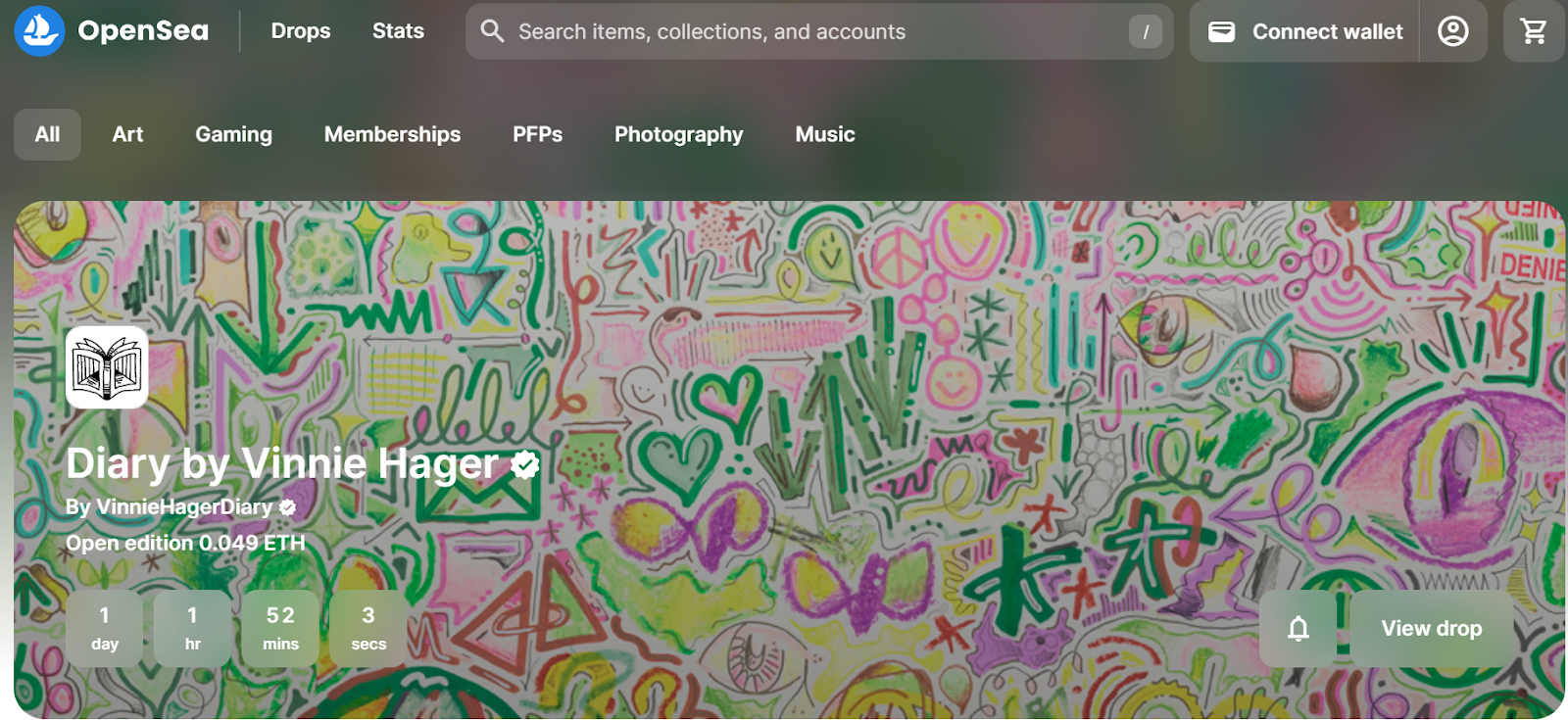Click the wallet icon beside Connect wallet
Viewport: 1568px width, 720px height.
point(1221,31)
